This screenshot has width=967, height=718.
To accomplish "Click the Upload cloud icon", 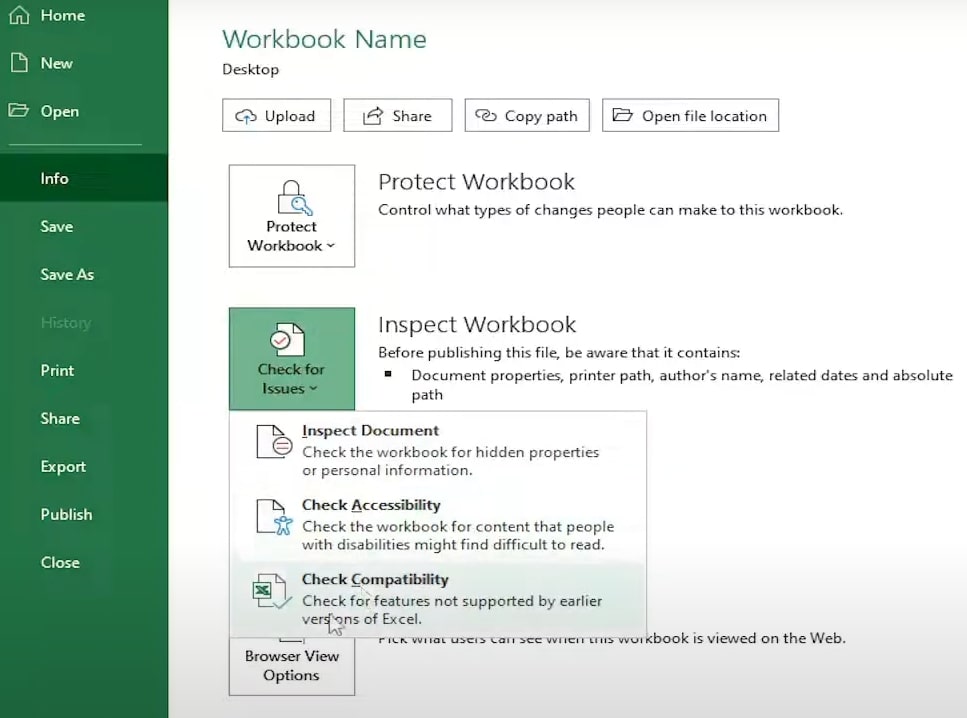I will [246, 116].
